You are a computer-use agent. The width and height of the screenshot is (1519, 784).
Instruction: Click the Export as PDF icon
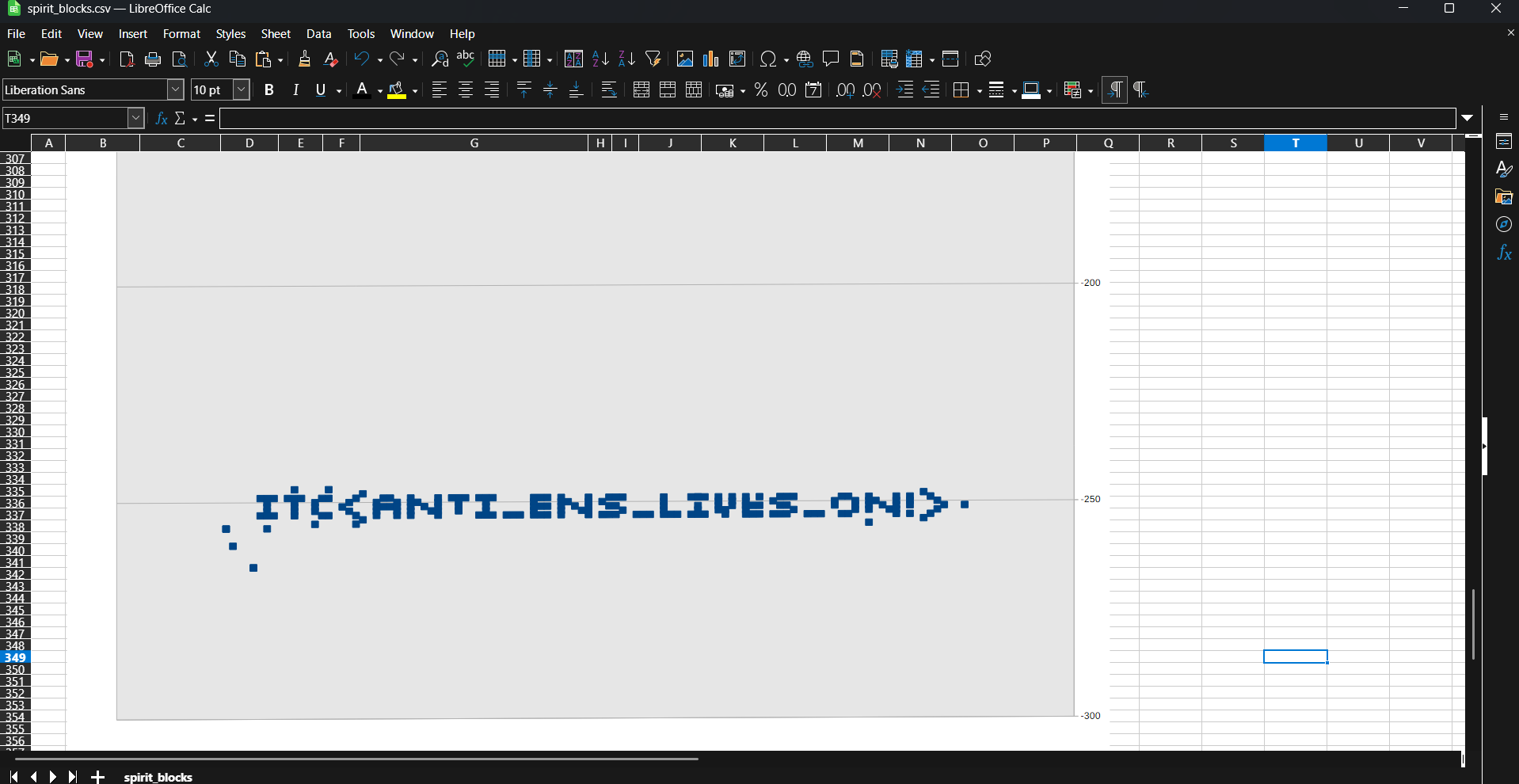point(127,59)
